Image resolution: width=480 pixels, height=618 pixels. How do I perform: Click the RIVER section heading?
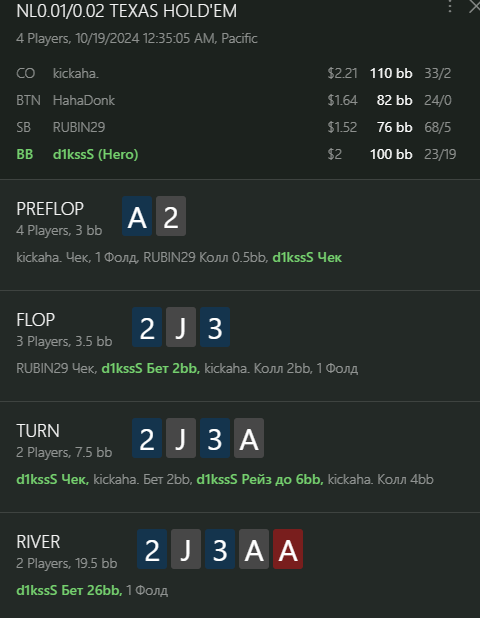tap(38, 542)
